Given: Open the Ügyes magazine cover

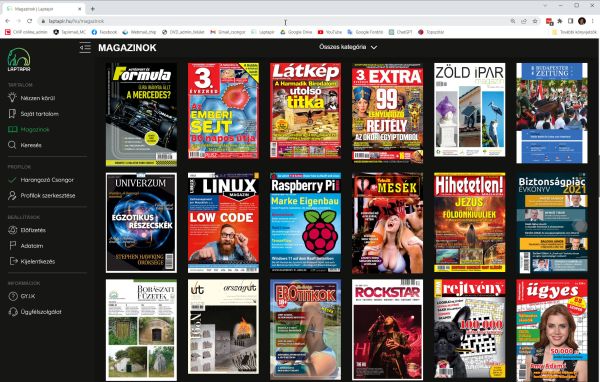Looking at the screenshot, I should point(552,330).
